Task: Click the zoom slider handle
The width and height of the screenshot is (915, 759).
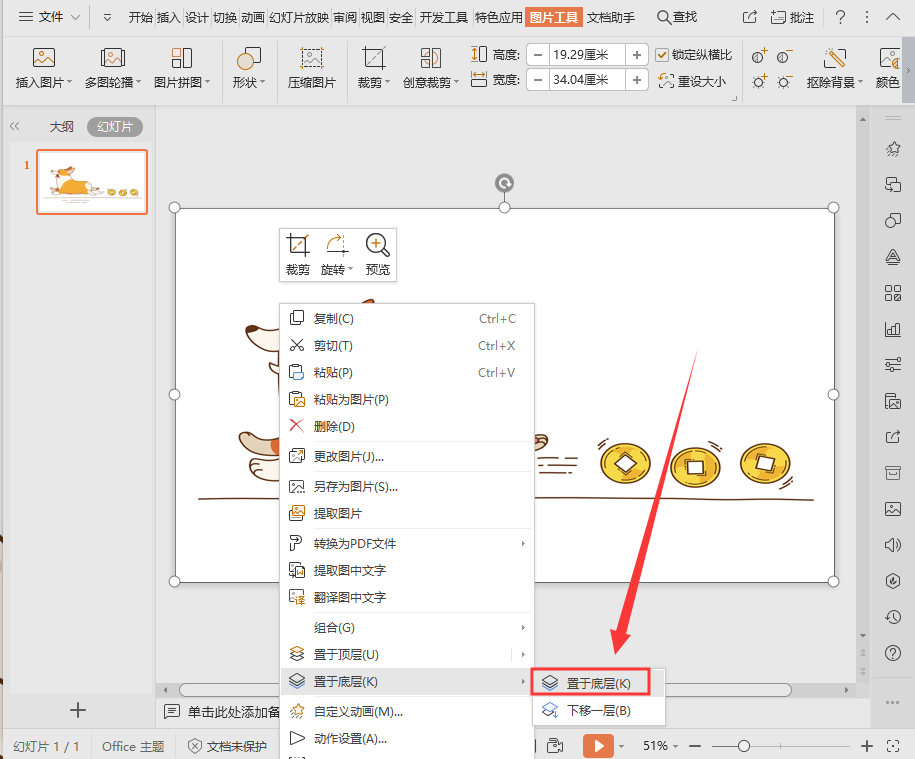Action: 744,746
